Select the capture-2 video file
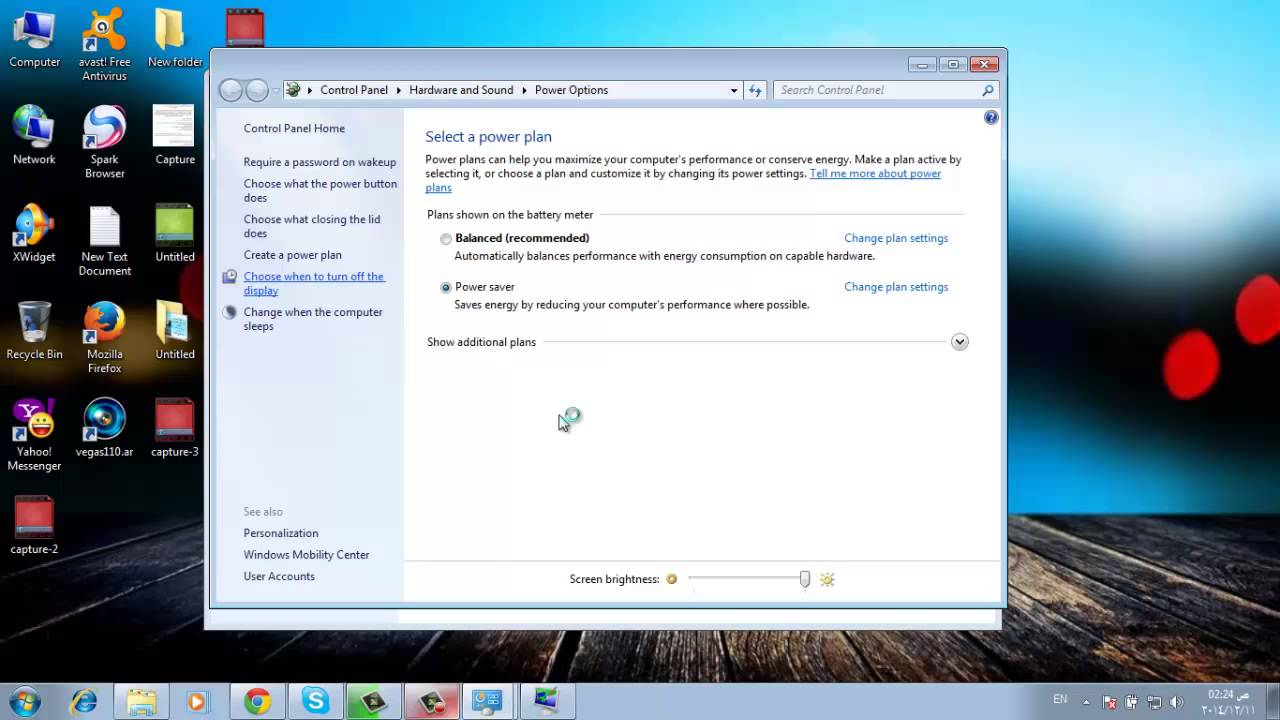 [34, 526]
